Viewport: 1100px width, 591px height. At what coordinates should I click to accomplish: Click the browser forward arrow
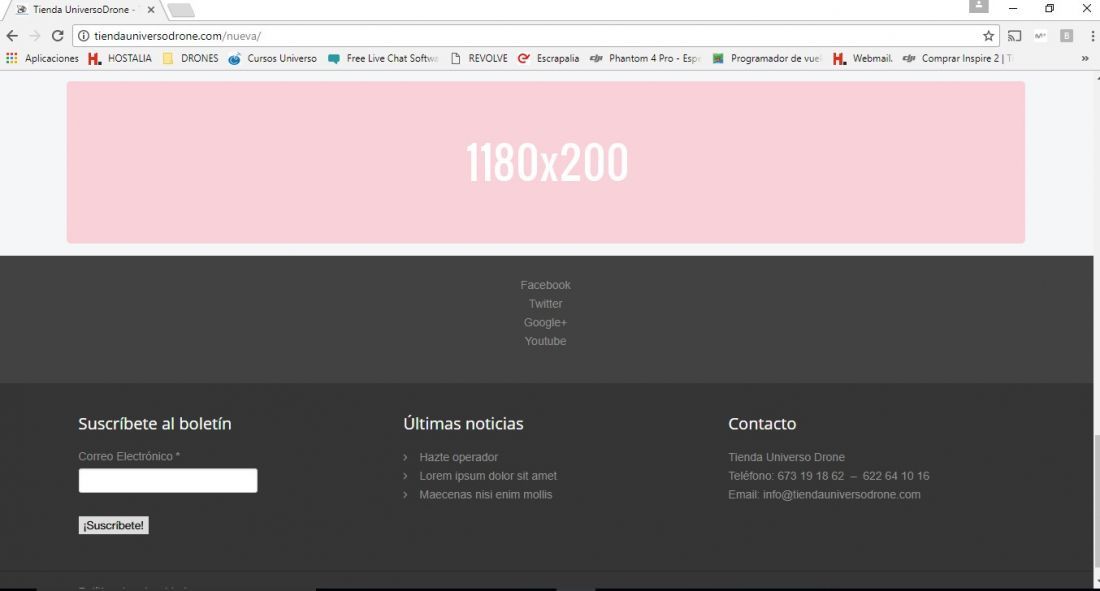[x=34, y=36]
